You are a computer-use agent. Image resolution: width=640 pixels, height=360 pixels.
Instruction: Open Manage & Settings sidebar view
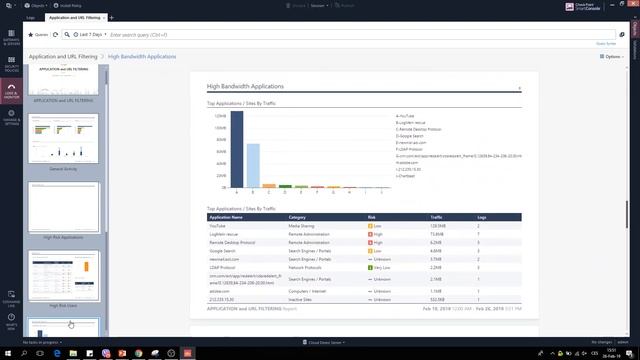click(x=11, y=117)
